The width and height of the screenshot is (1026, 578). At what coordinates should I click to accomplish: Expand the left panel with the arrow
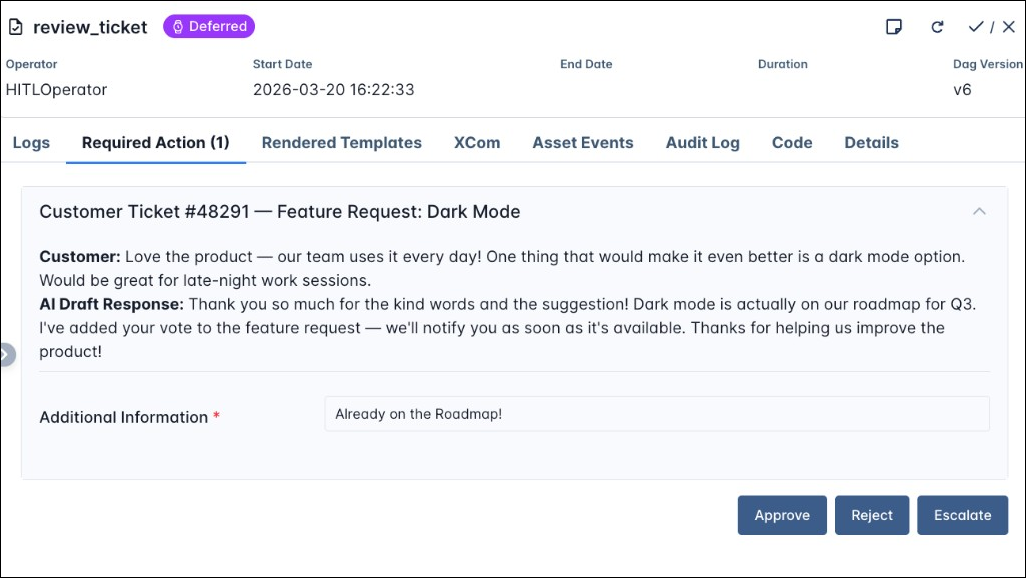coord(7,354)
